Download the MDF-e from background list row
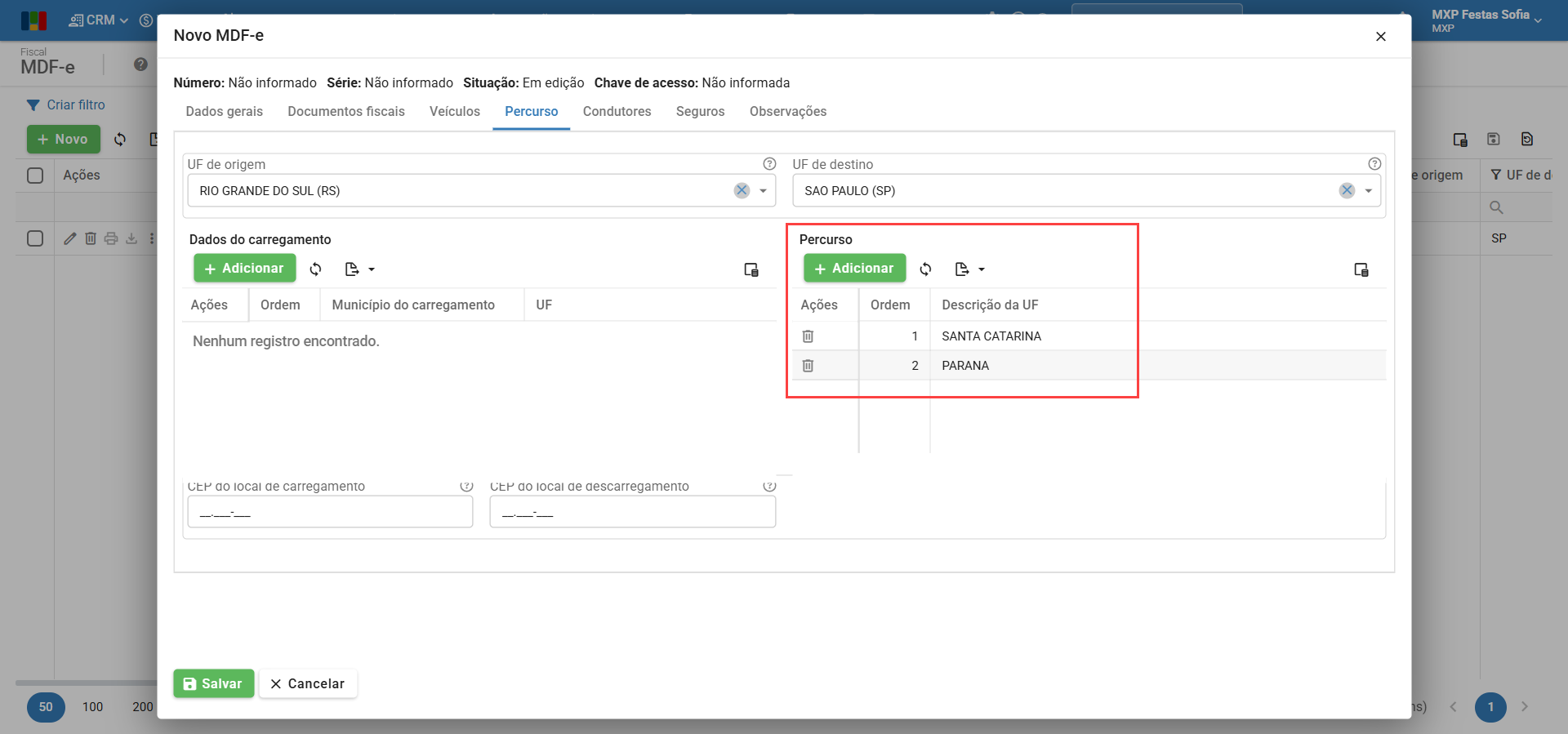This screenshot has width=1568, height=734. [x=131, y=238]
